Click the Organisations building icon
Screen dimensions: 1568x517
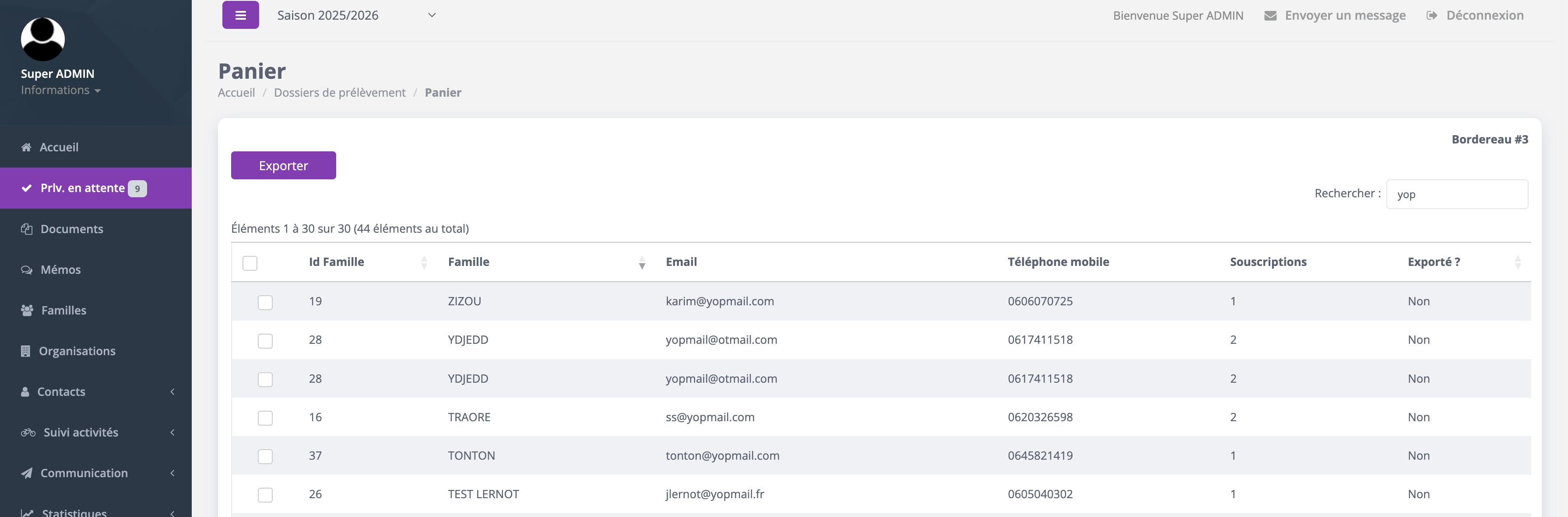click(25, 351)
